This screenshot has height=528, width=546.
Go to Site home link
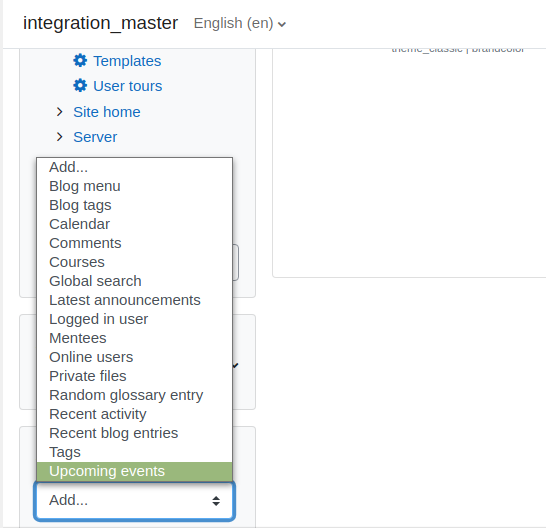click(107, 112)
